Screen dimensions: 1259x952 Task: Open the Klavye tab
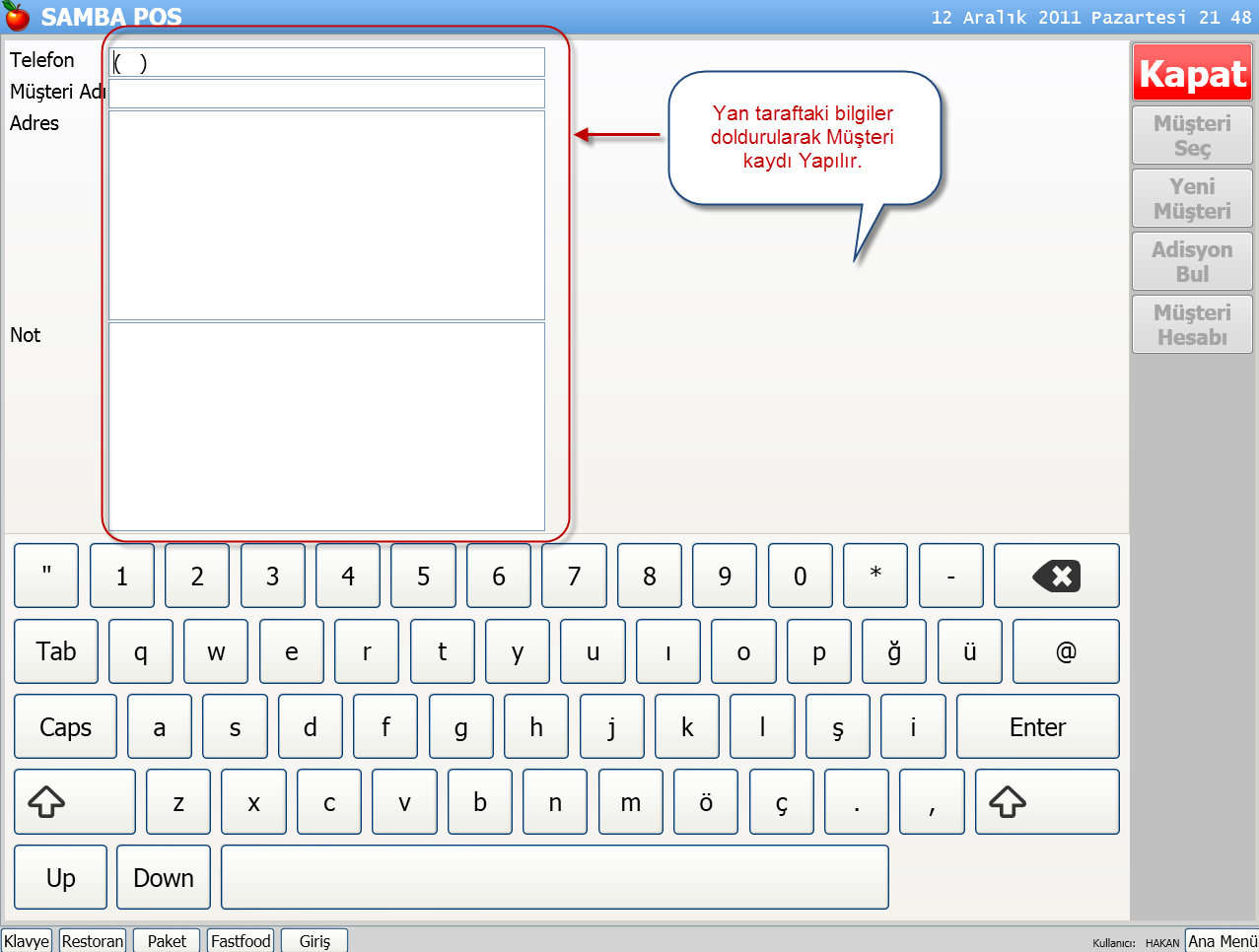point(27,941)
